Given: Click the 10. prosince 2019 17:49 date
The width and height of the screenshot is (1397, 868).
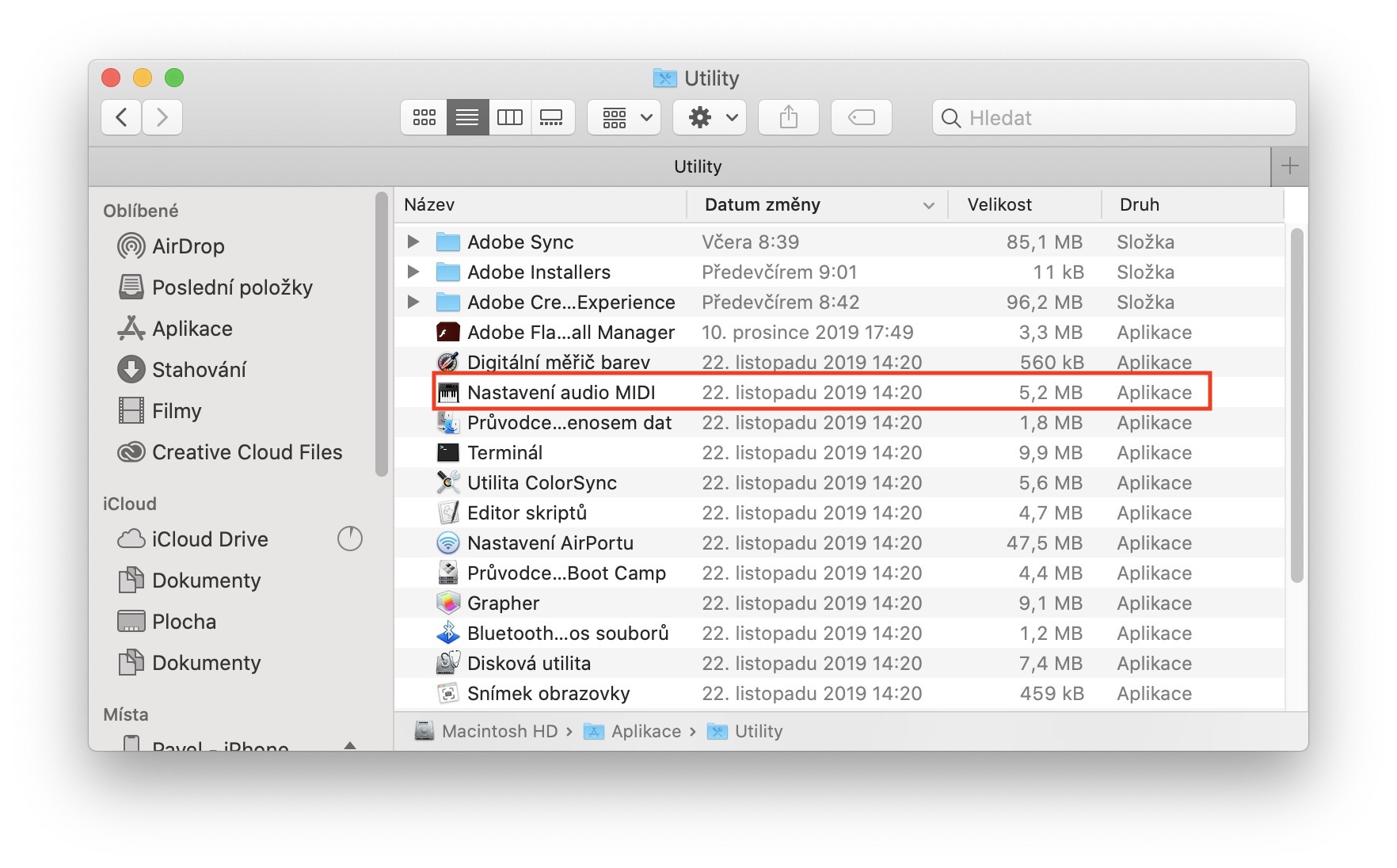Looking at the screenshot, I should click(808, 332).
